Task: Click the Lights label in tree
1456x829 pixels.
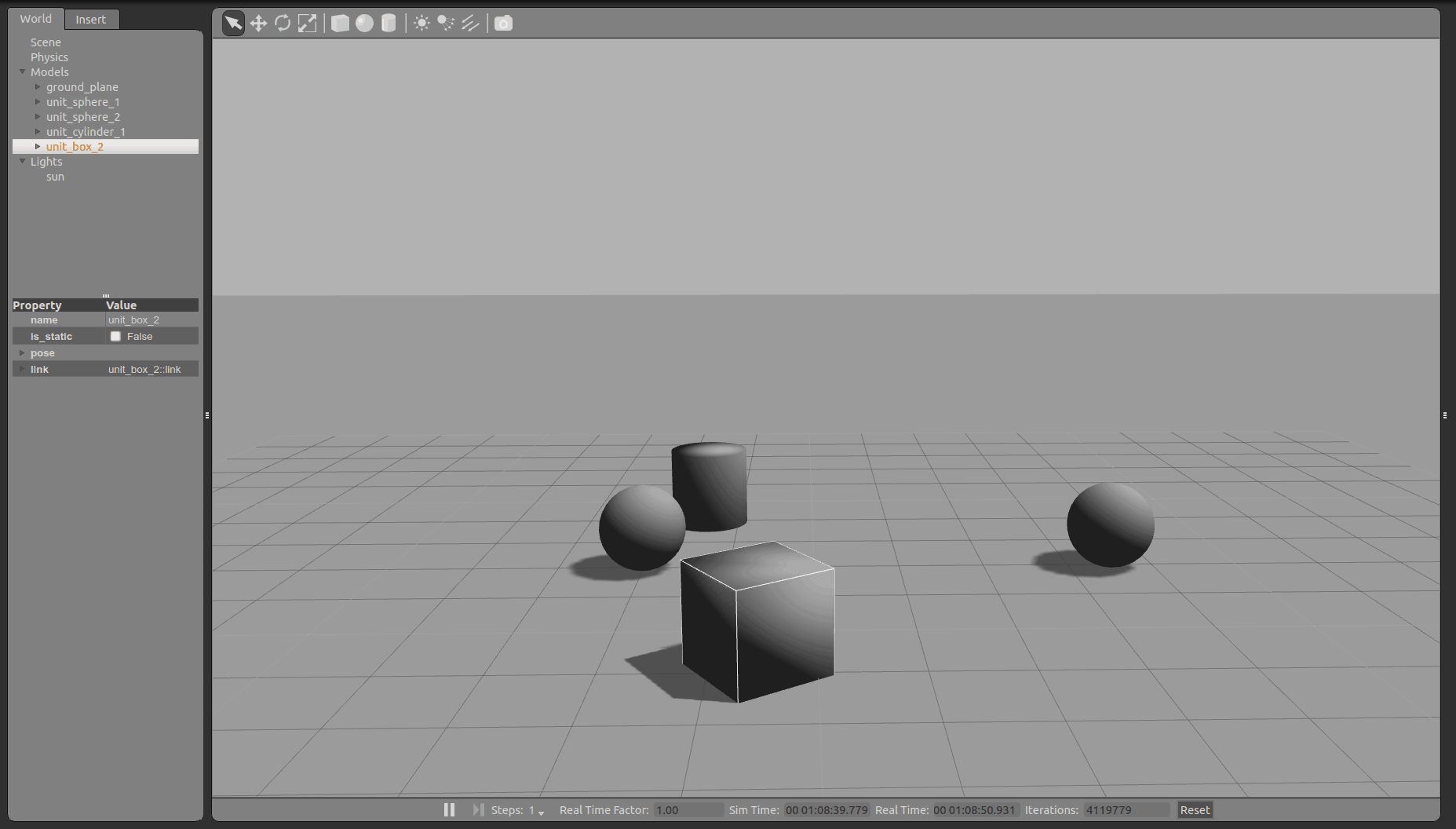Action: [46, 162]
